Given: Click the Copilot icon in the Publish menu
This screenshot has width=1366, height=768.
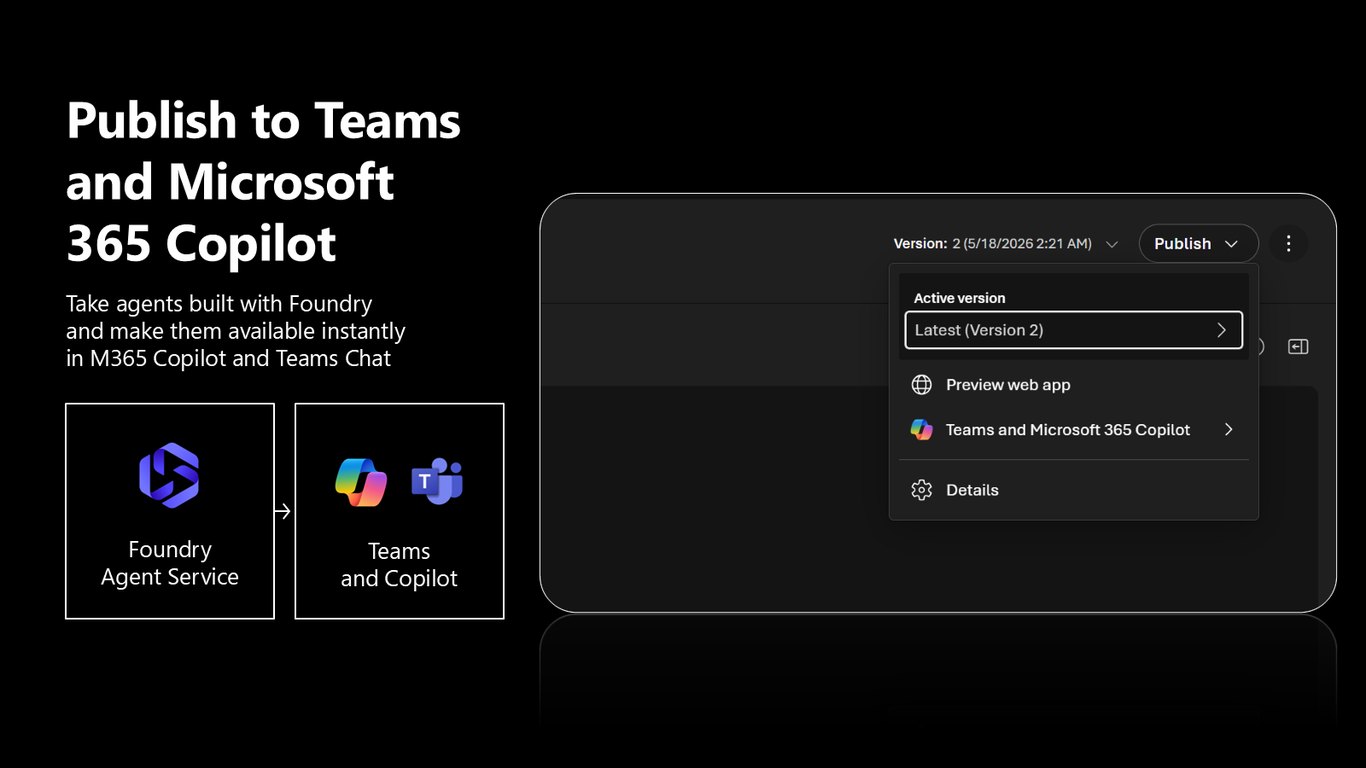Looking at the screenshot, I should pyautogui.click(x=921, y=430).
